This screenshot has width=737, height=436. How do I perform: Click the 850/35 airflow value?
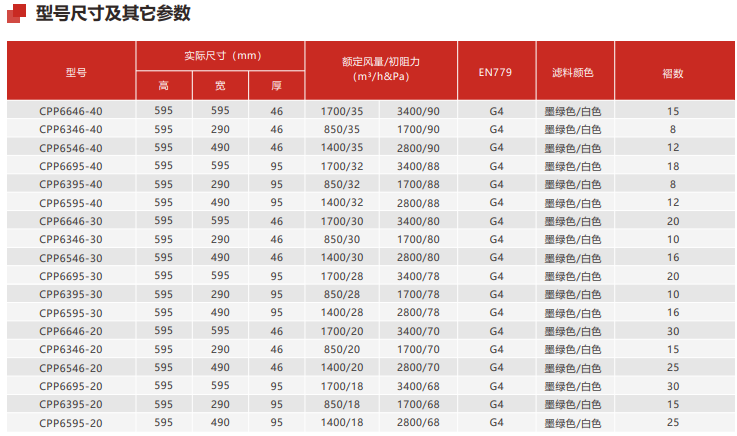click(341, 129)
